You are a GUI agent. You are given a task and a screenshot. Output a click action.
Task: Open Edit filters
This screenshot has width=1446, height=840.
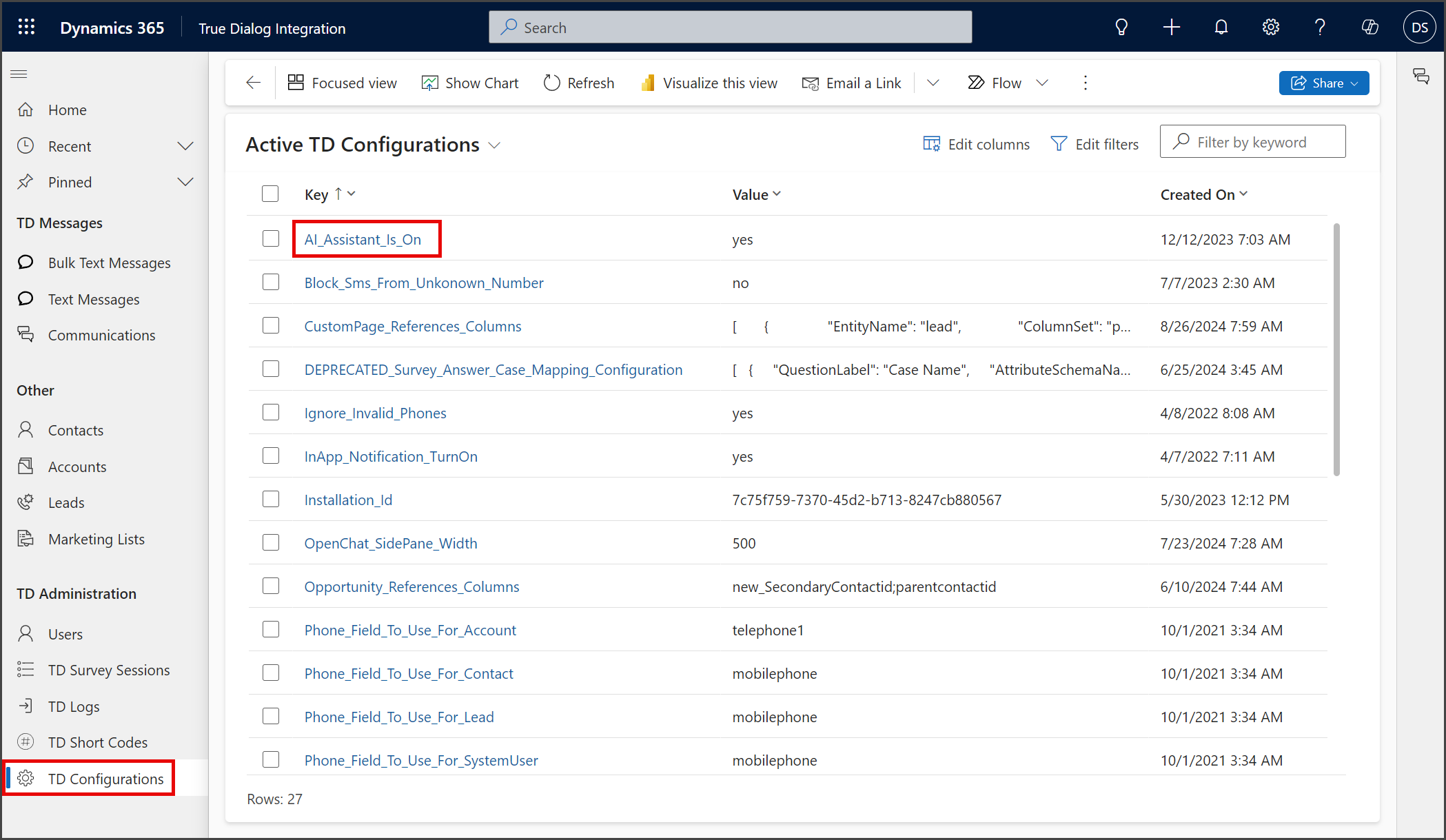pyautogui.click(x=1094, y=144)
